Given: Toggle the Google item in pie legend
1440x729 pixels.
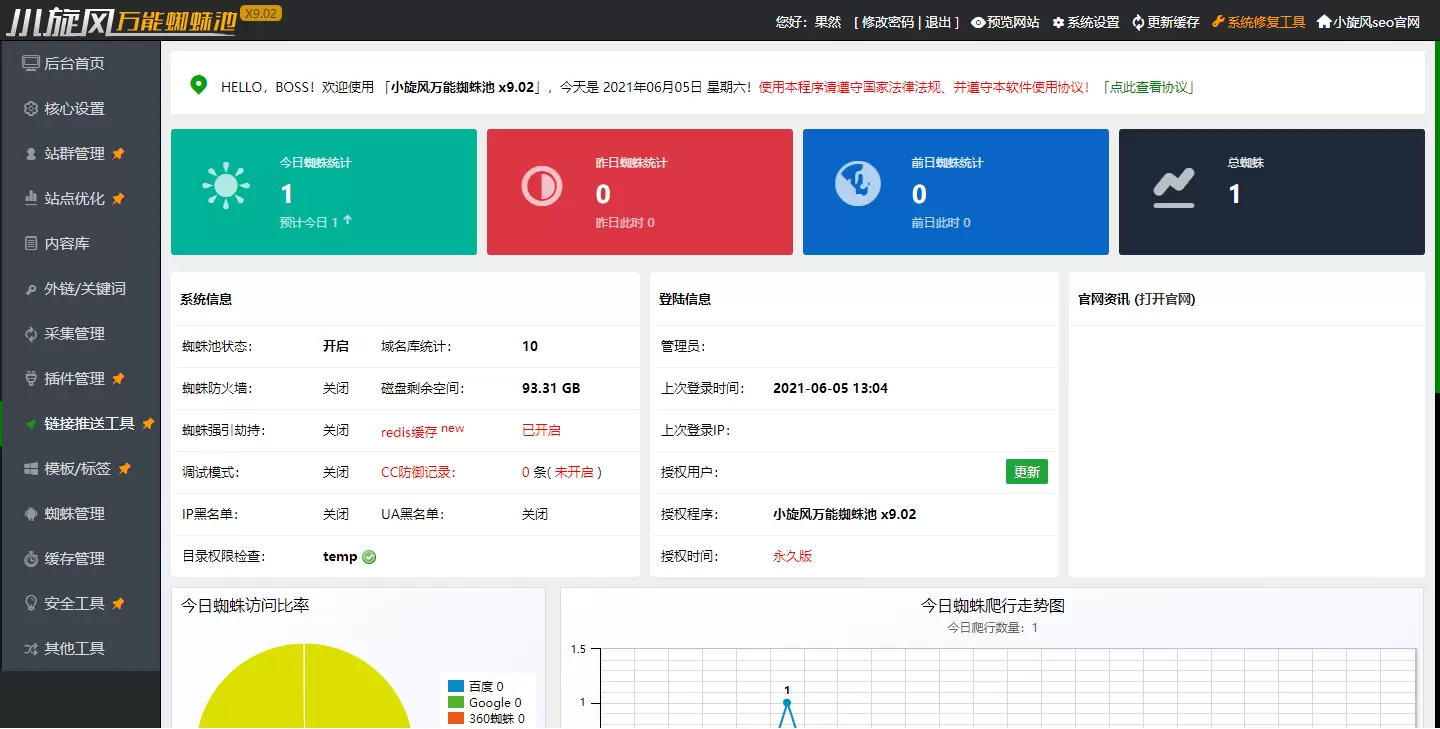Looking at the screenshot, I should pos(480,702).
